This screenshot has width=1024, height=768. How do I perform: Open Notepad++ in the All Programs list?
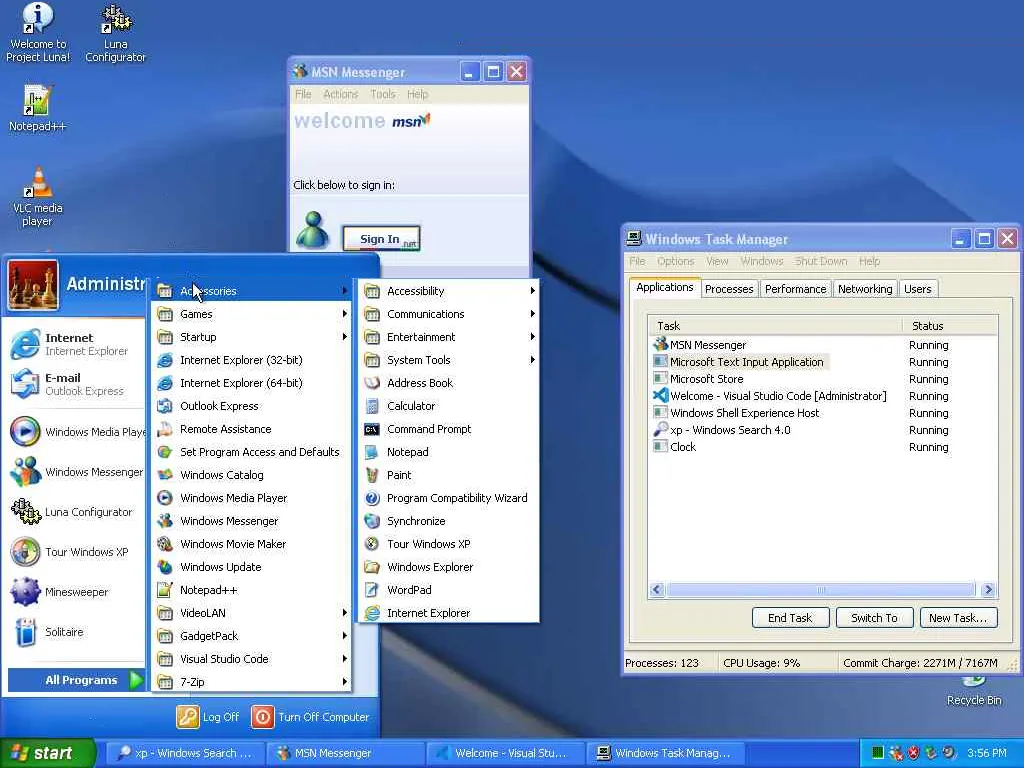(251, 590)
